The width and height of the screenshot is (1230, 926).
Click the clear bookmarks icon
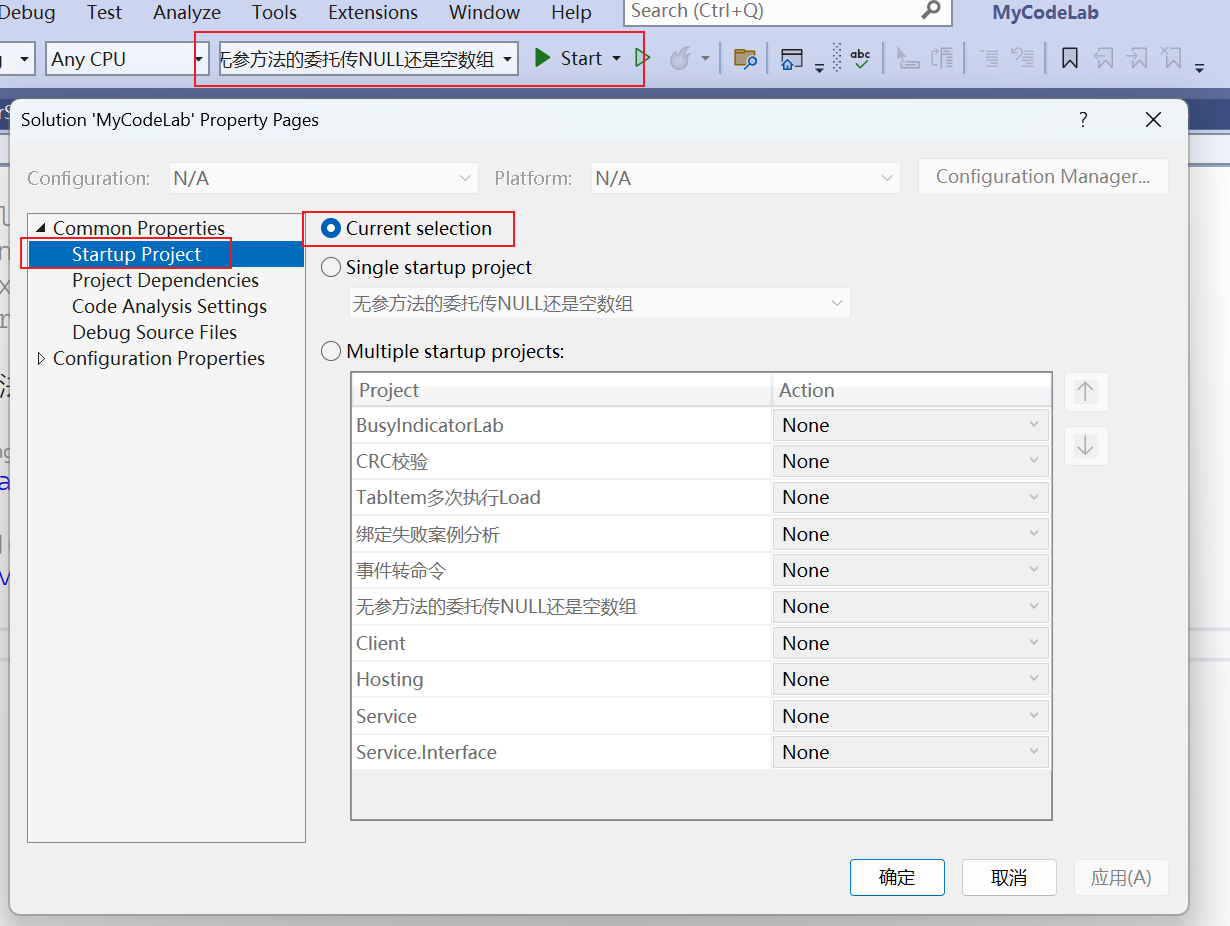1172,59
